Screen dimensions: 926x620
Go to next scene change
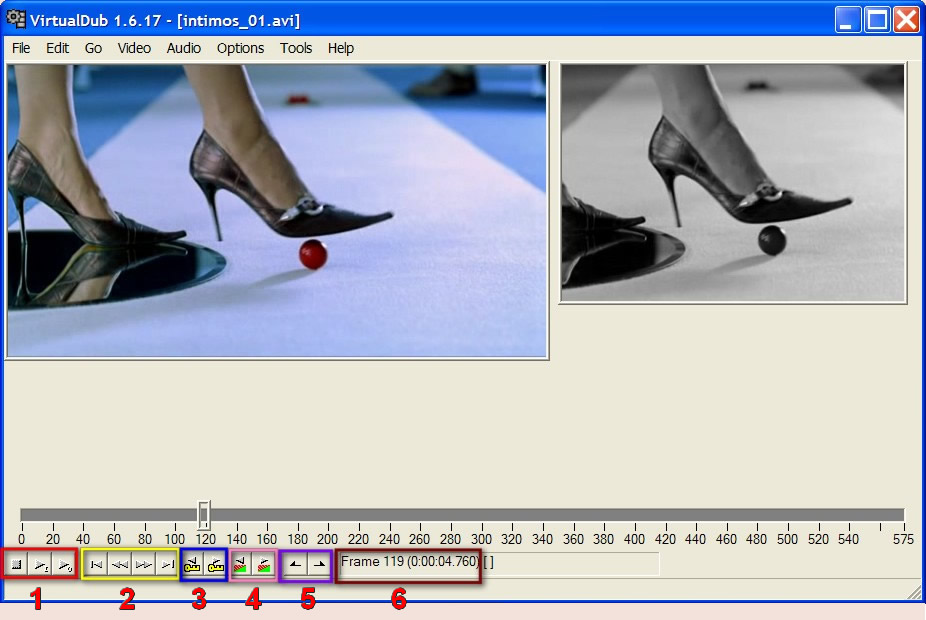click(264, 564)
